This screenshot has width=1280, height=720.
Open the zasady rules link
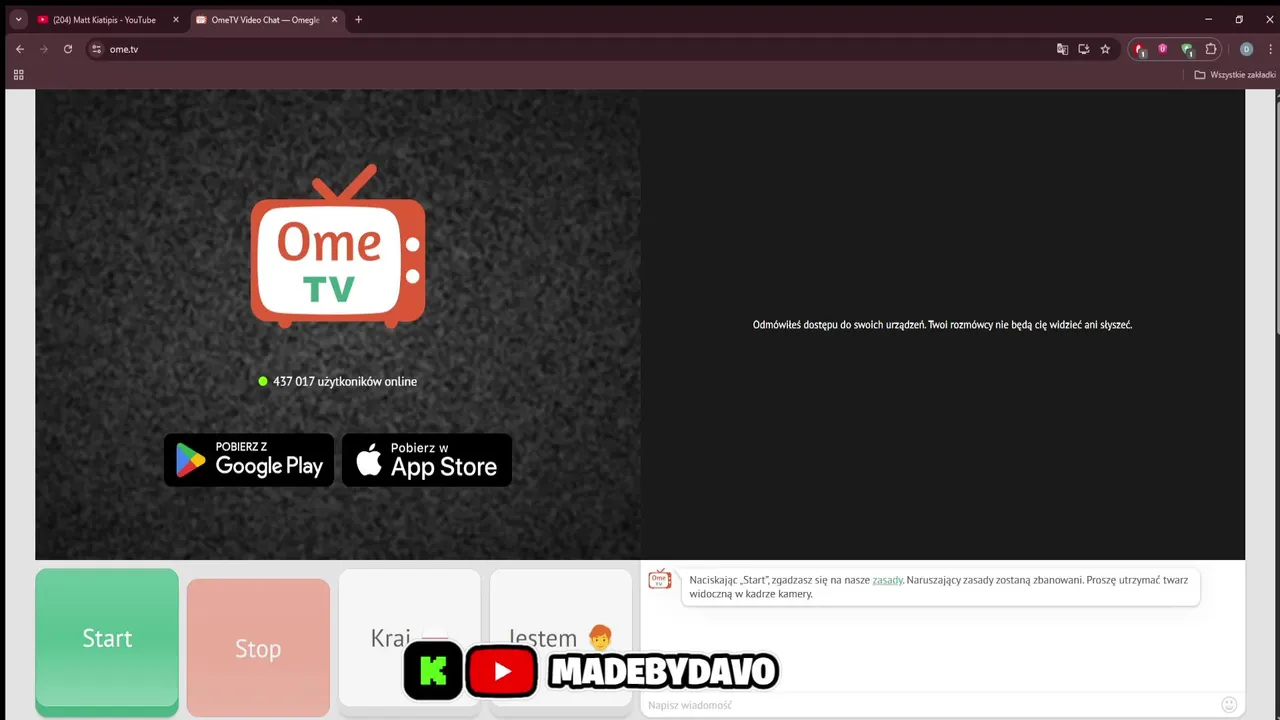887,580
